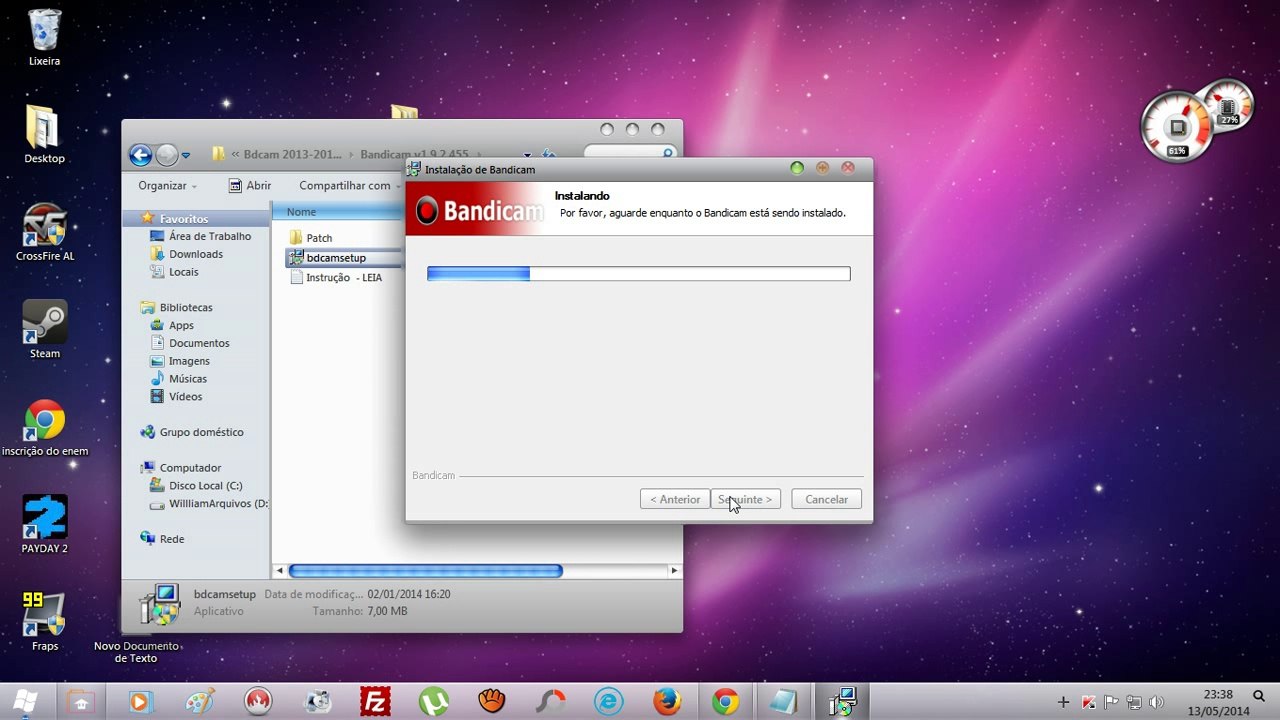
Task: Open Downloads in the navigation pane
Action: [x=196, y=254]
